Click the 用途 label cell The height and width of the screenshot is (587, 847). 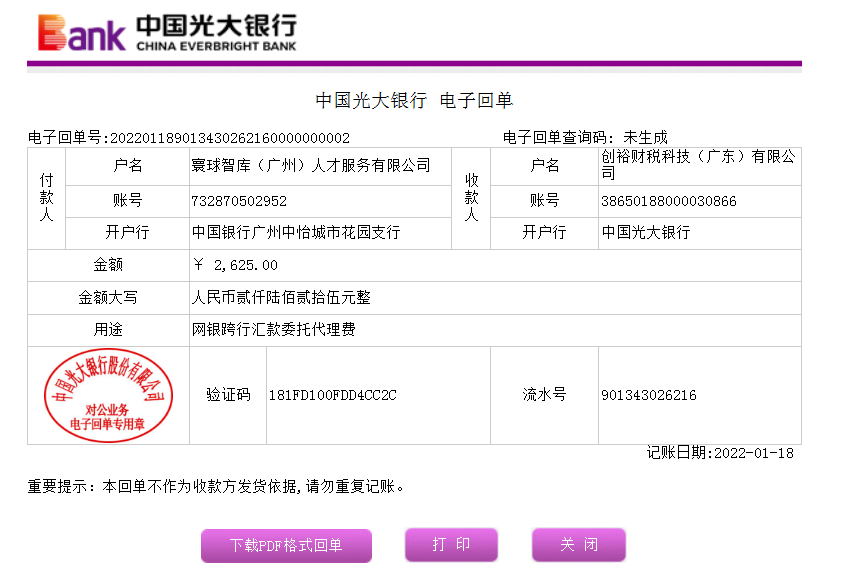click(108, 330)
